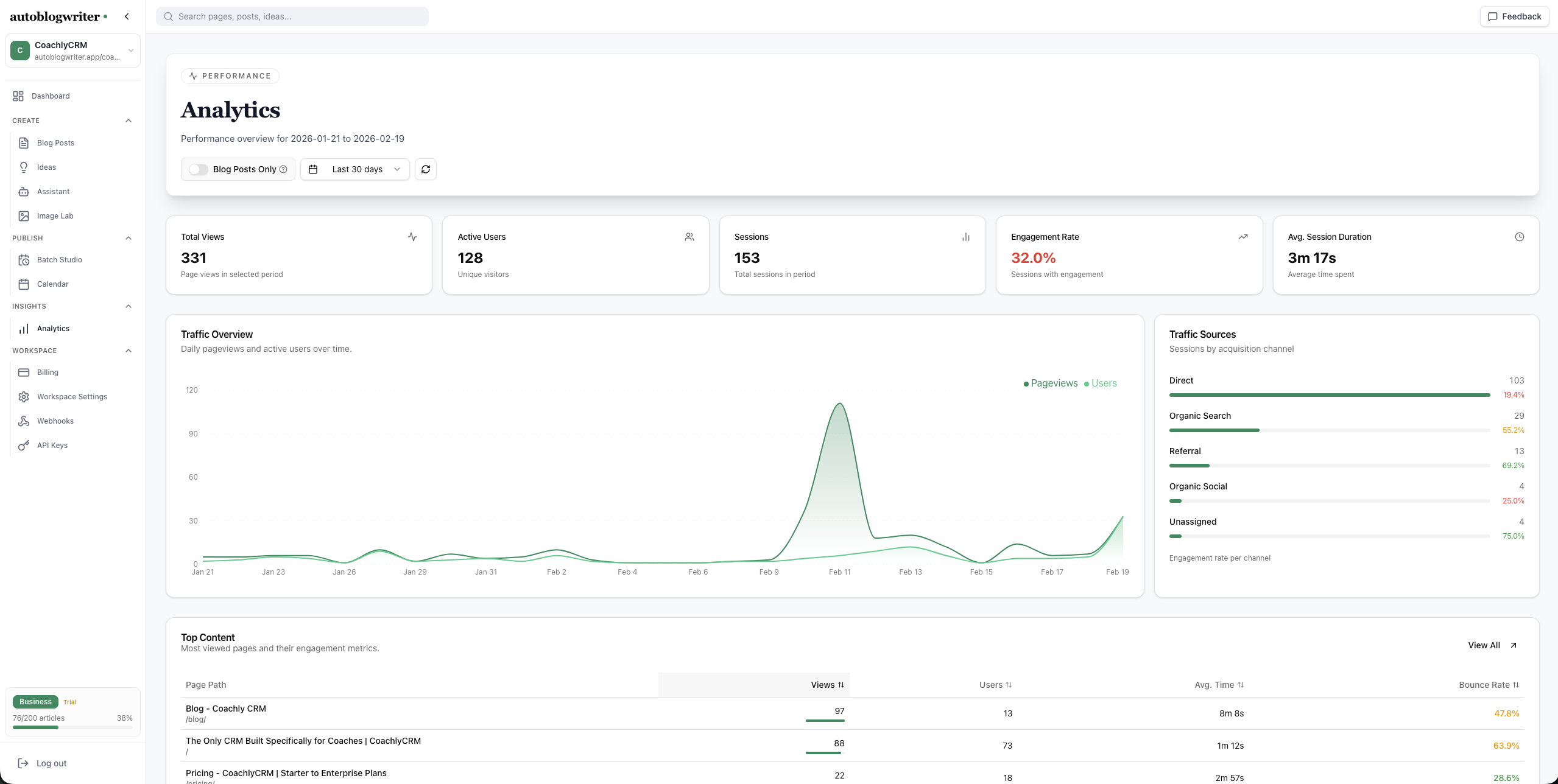
Task: Click the search pages input field
Action: (x=292, y=16)
